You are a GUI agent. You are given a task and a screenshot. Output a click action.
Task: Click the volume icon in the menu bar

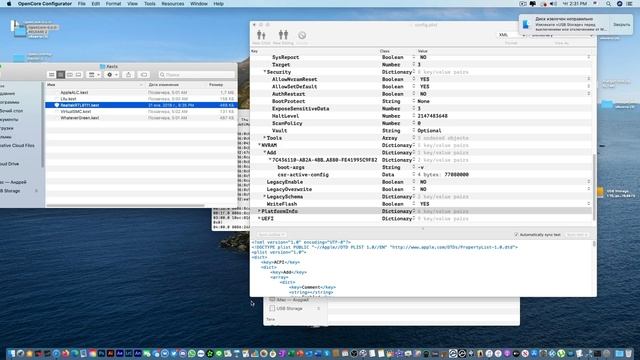click(x=553, y=4)
